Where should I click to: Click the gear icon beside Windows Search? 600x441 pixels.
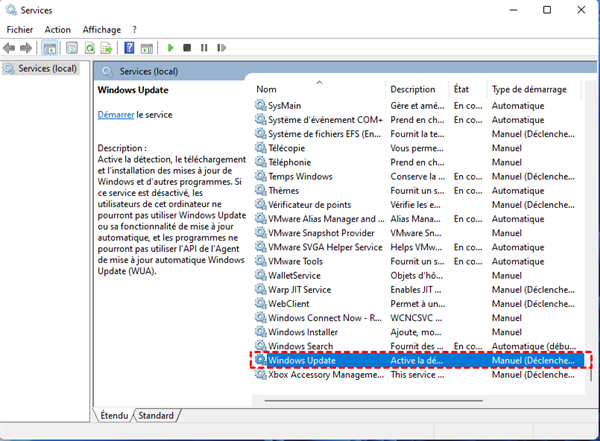(261, 346)
